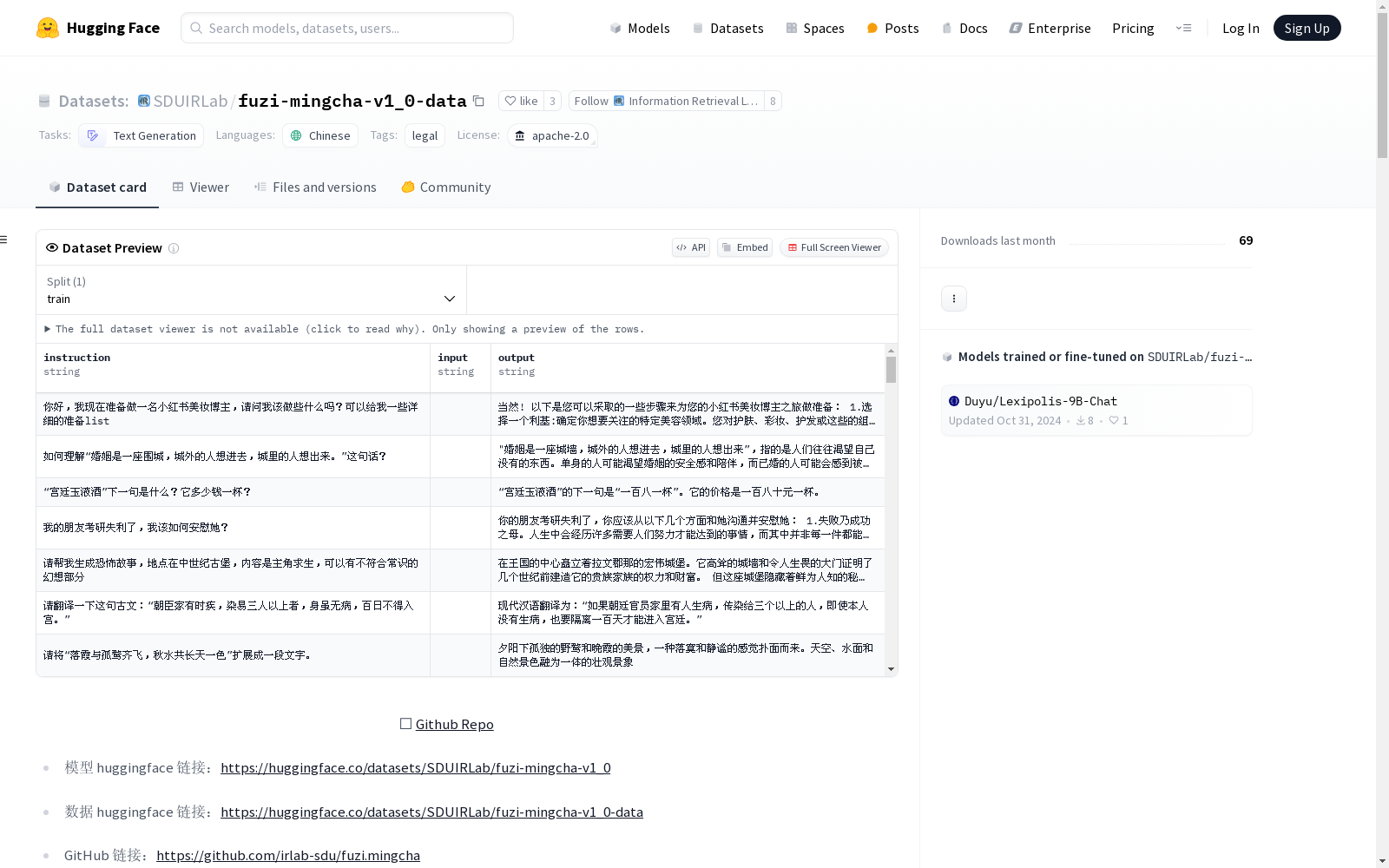Viewport: 1389px width, 868px height.
Task: Click the left sidebar table-of-contents icon
Action: tap(4, 240)
